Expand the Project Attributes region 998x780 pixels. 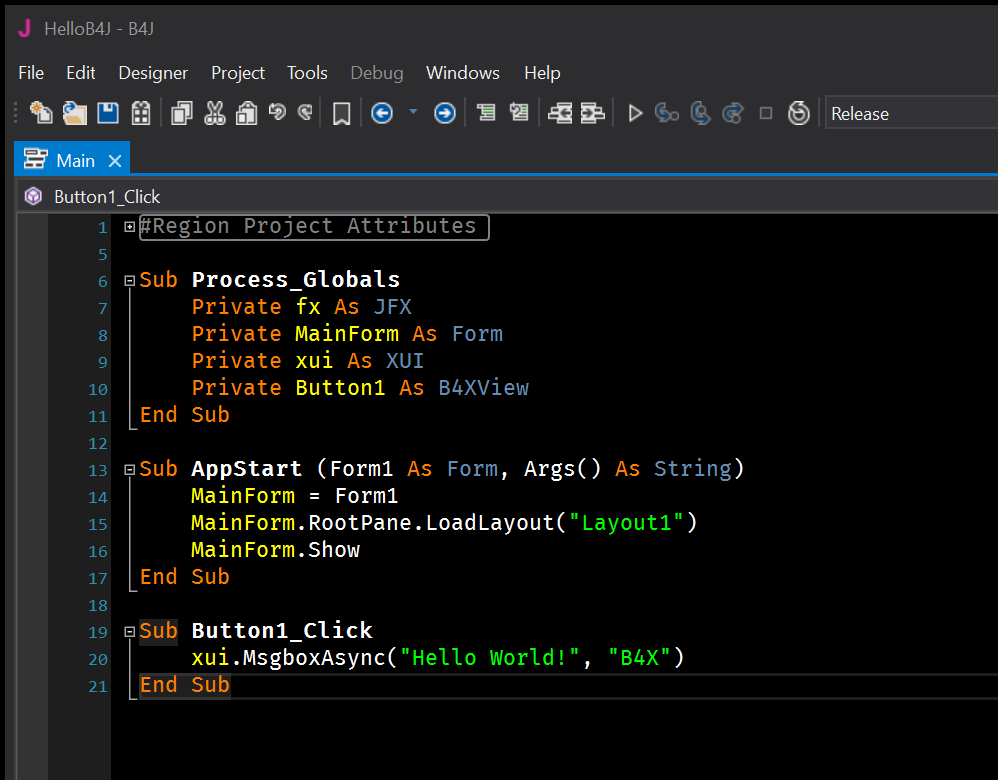pyautogui.click(x=130, y=227)
